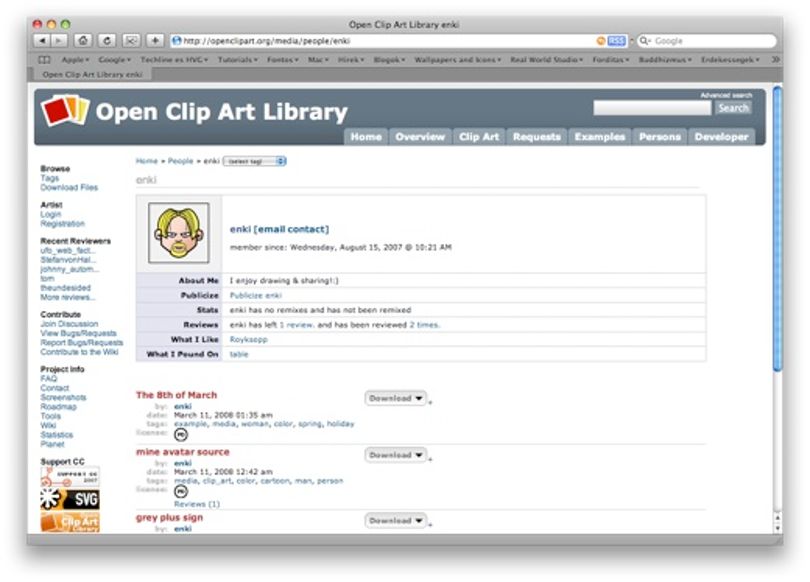Open the bookmarks book icon in the bookmarks bar
The height and width of the screenshot is (582, 810).
[x=44, y=60]
